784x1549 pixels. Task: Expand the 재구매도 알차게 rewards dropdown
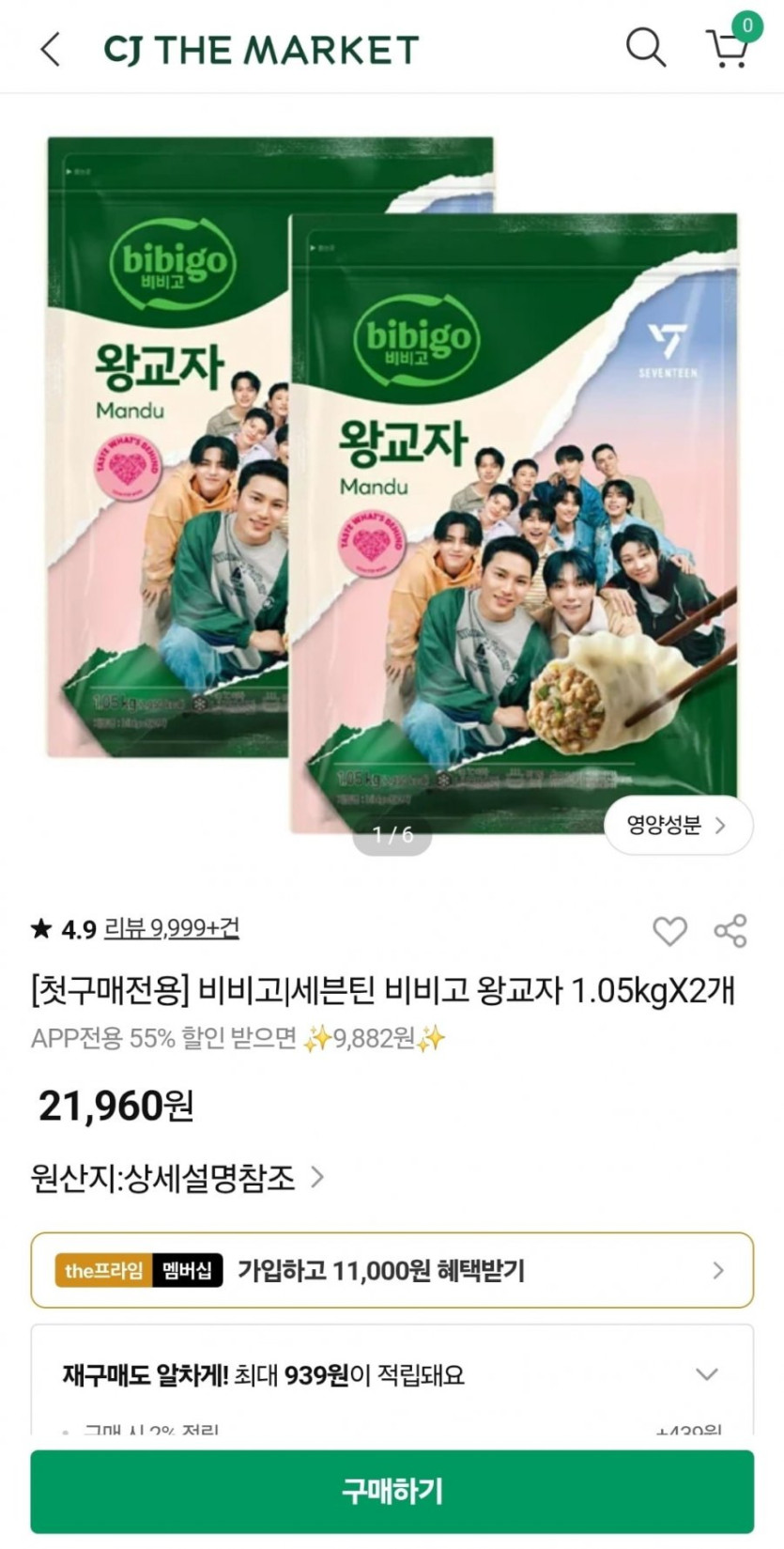tap(707, 1374)
